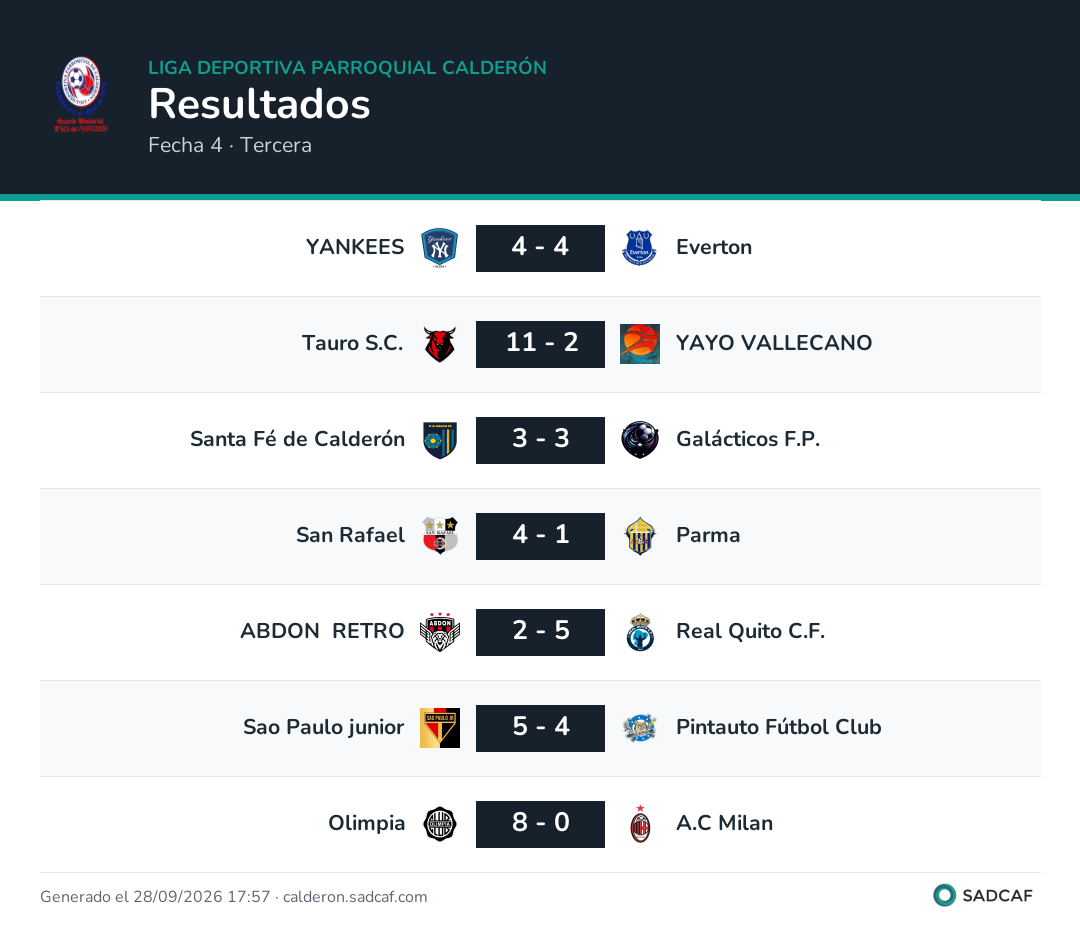Open the calderon.sadcaf.com footer link
The image size is (1080, 948).
(355, 896)
